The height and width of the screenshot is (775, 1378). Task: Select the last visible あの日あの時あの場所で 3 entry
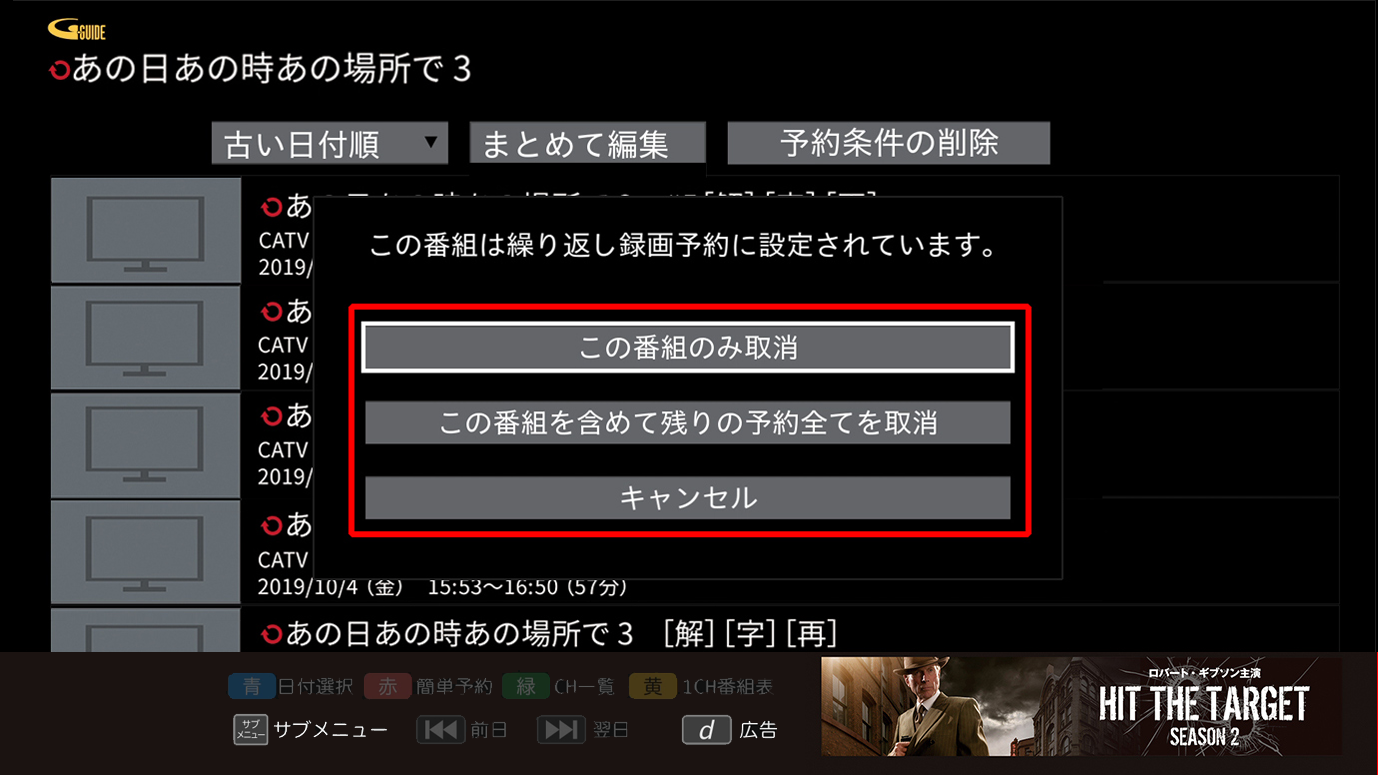click(x=695, y=631)
